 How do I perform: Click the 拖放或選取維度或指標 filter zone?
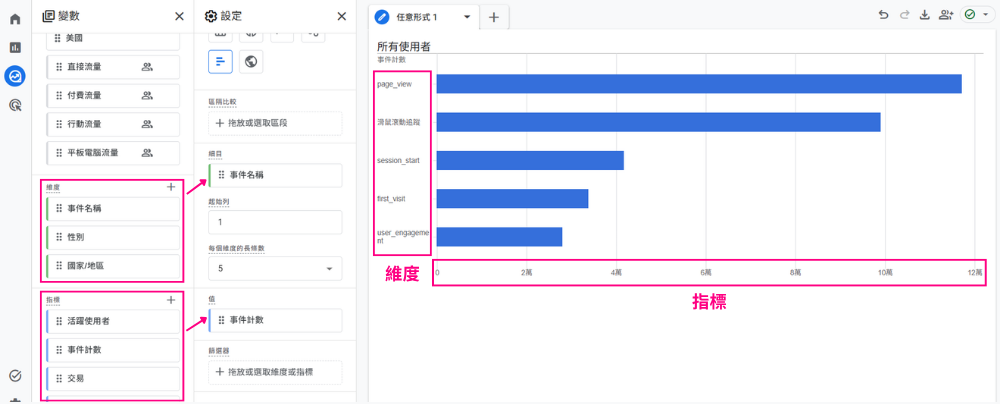tap(275, 372)
